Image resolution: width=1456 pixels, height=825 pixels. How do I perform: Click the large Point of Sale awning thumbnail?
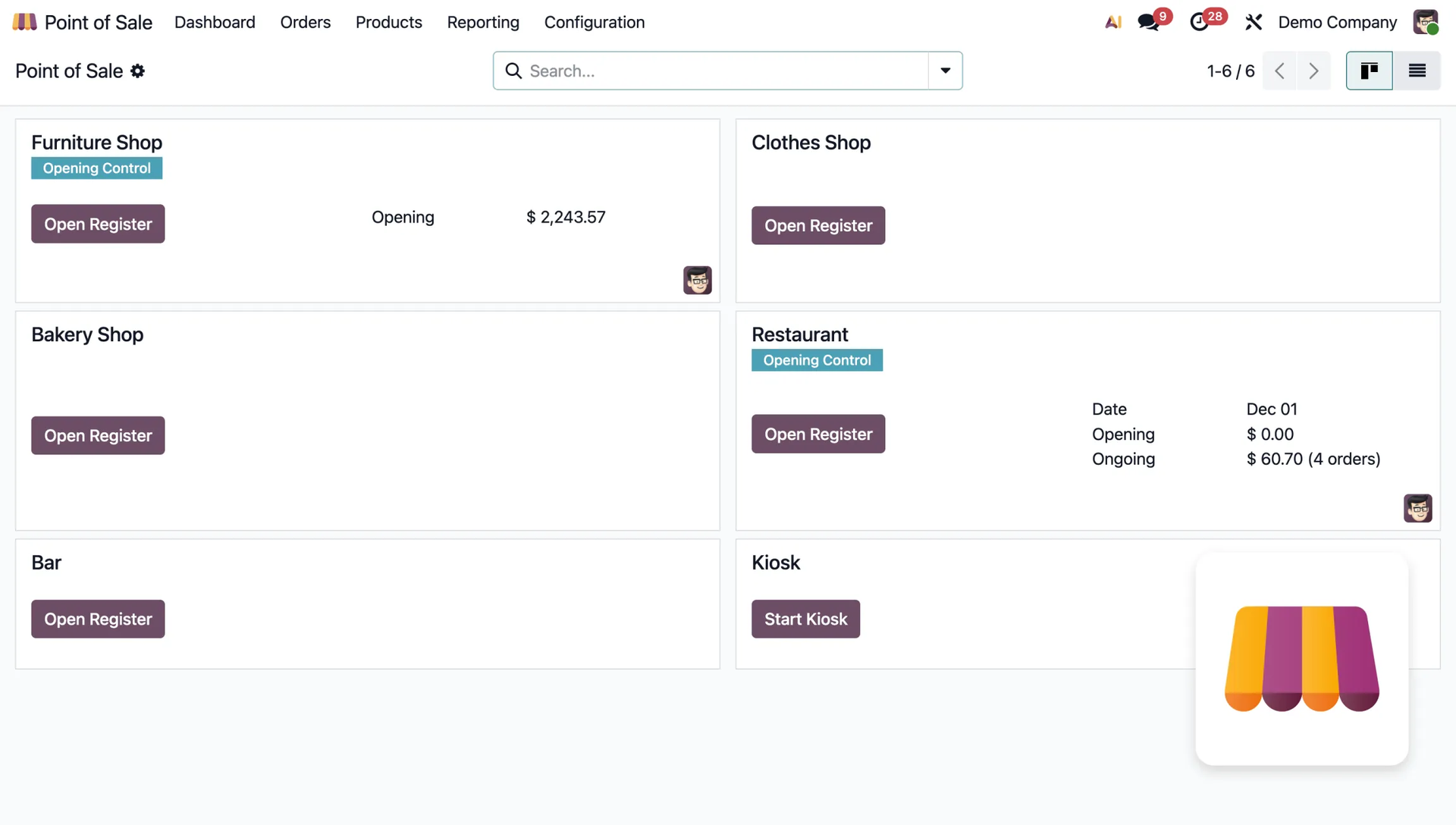[1302, 658]
